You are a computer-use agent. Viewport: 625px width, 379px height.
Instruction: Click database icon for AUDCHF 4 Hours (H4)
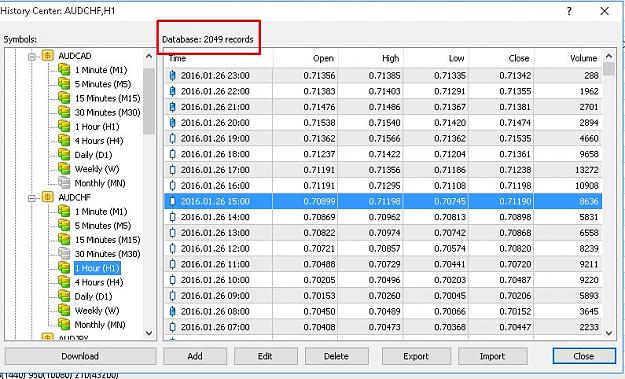(64, 282)
